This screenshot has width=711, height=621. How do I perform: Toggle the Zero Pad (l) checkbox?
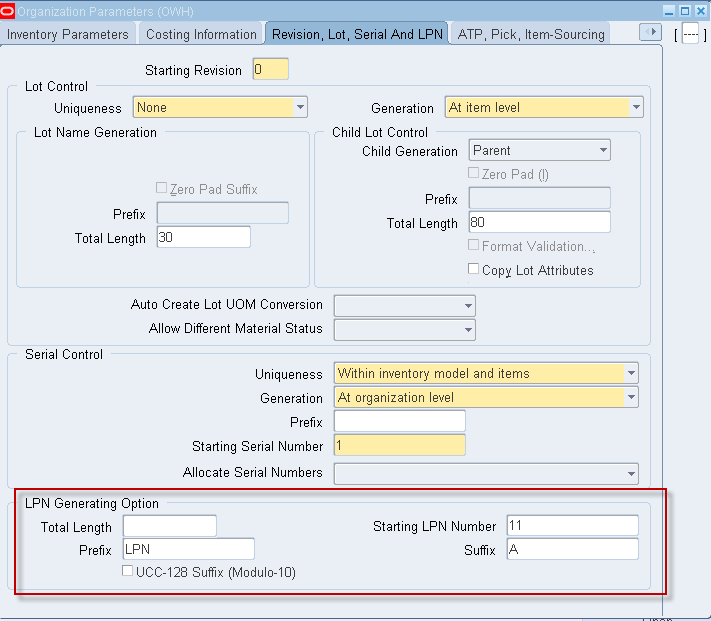[x=473, y=173]
